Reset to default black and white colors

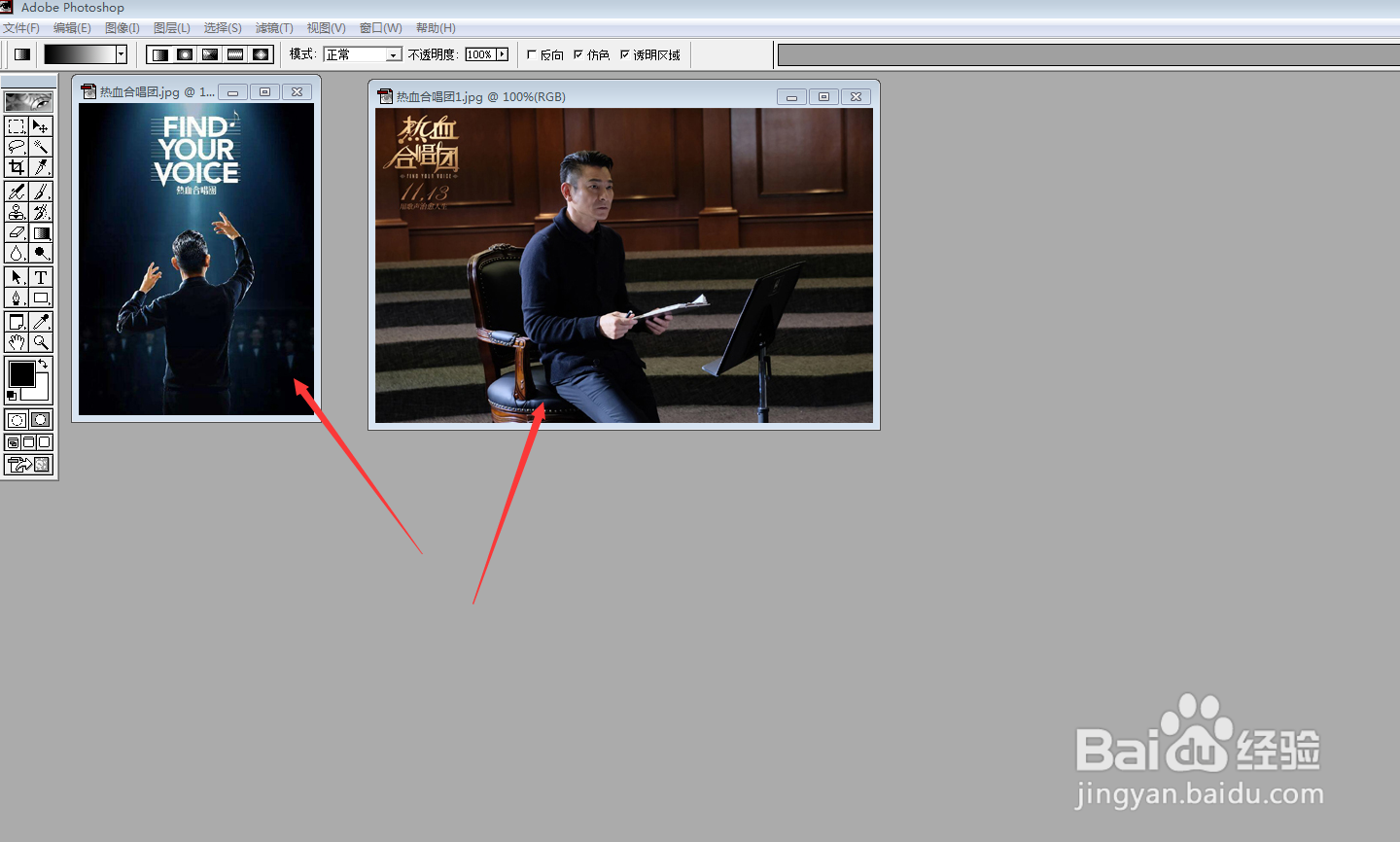click(x=12, y=396)
